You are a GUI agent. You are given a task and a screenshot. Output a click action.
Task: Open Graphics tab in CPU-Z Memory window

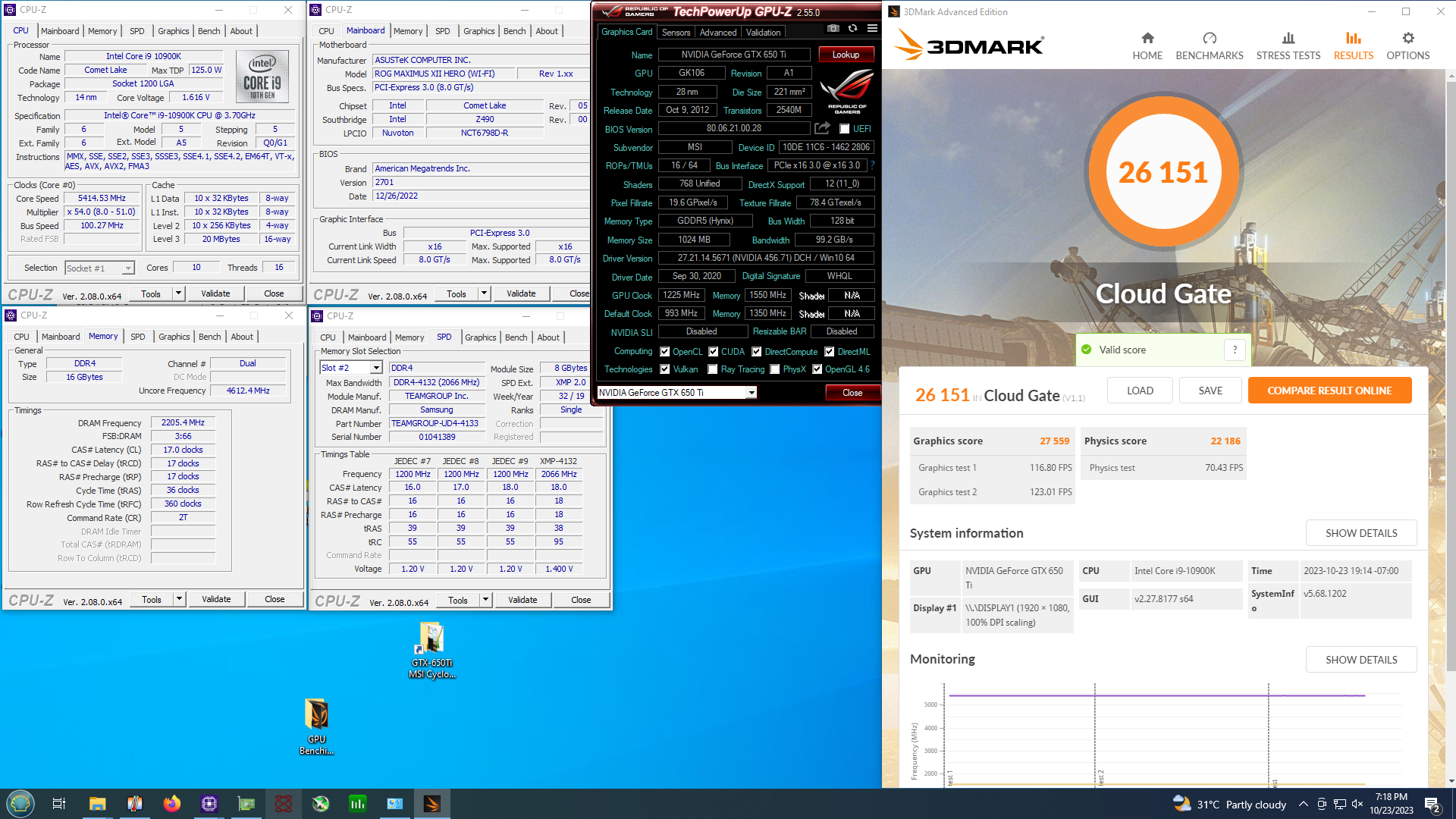point(174,337)
